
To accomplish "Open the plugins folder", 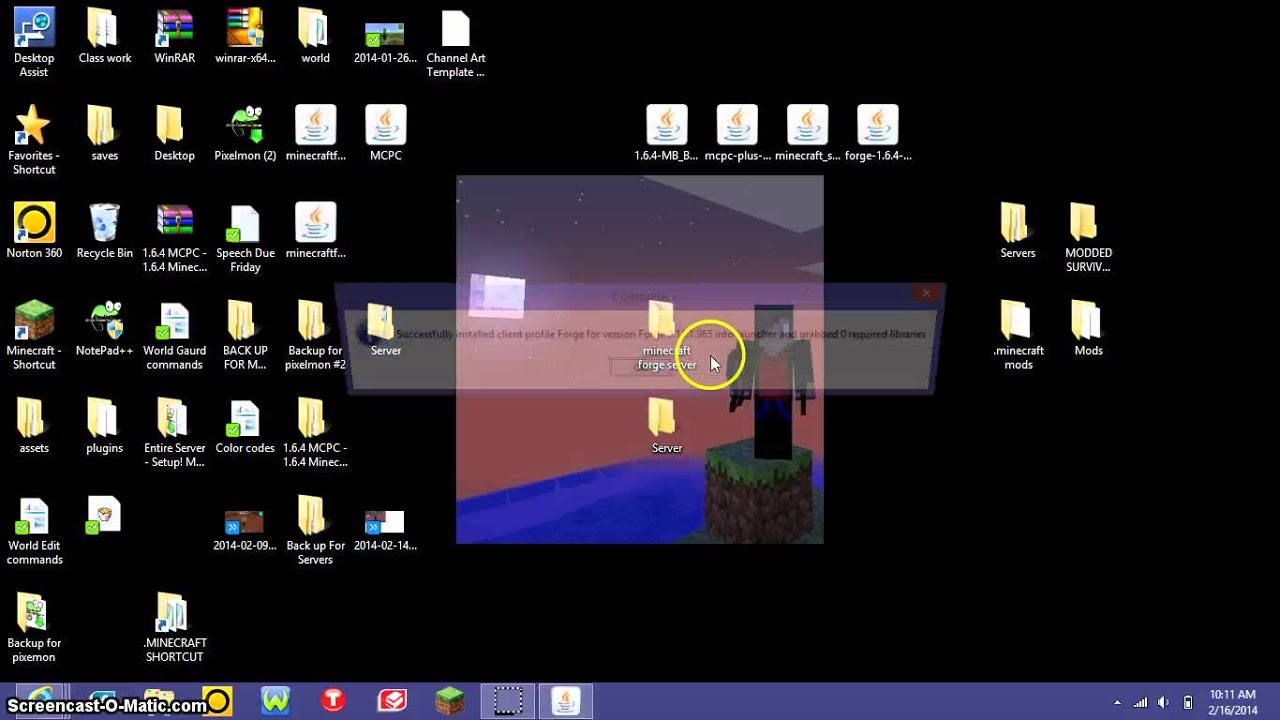I will click(105, 426).
